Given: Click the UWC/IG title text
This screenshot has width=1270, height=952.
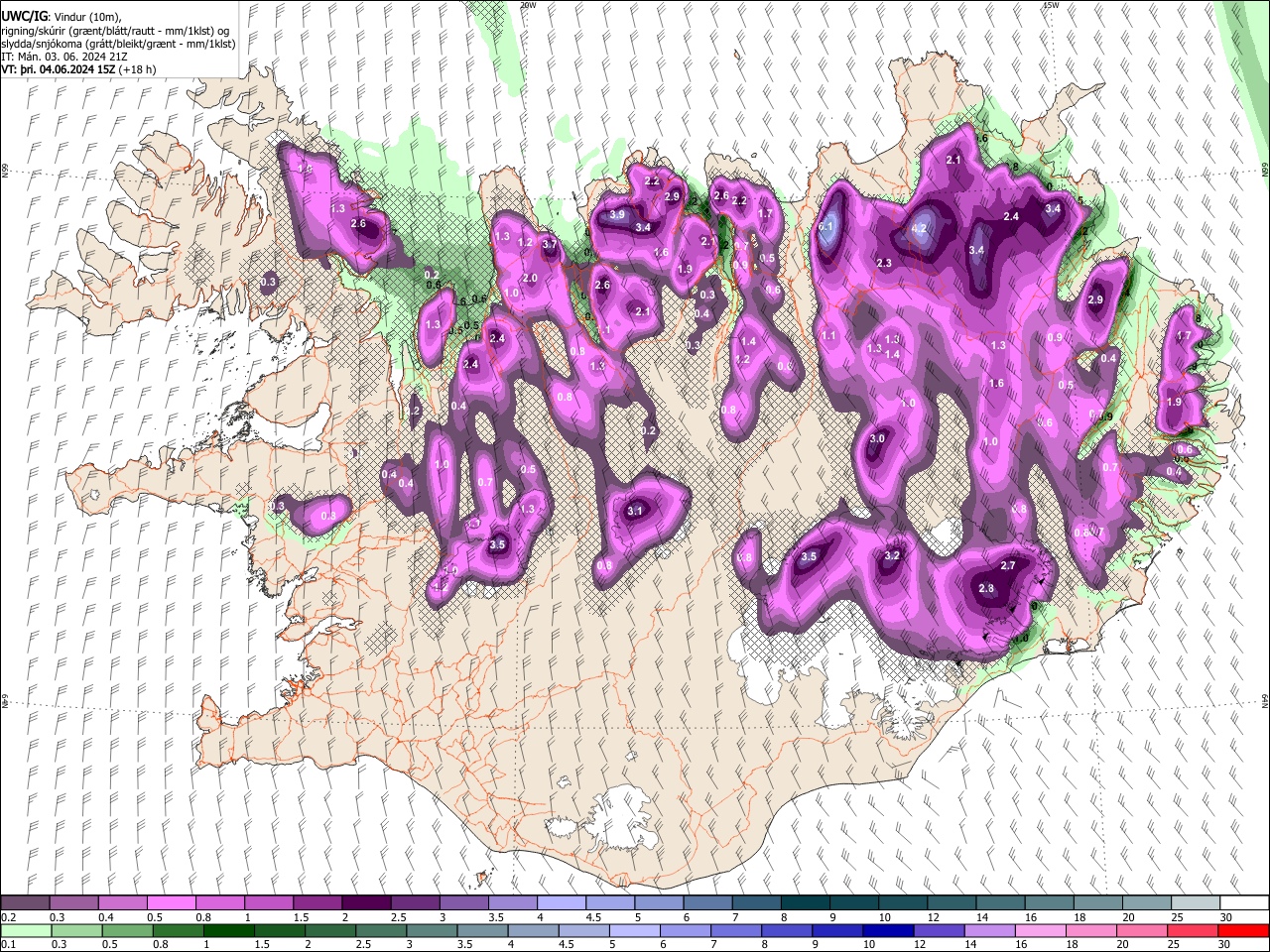Looking at the screenshot, I should point(24,17).
